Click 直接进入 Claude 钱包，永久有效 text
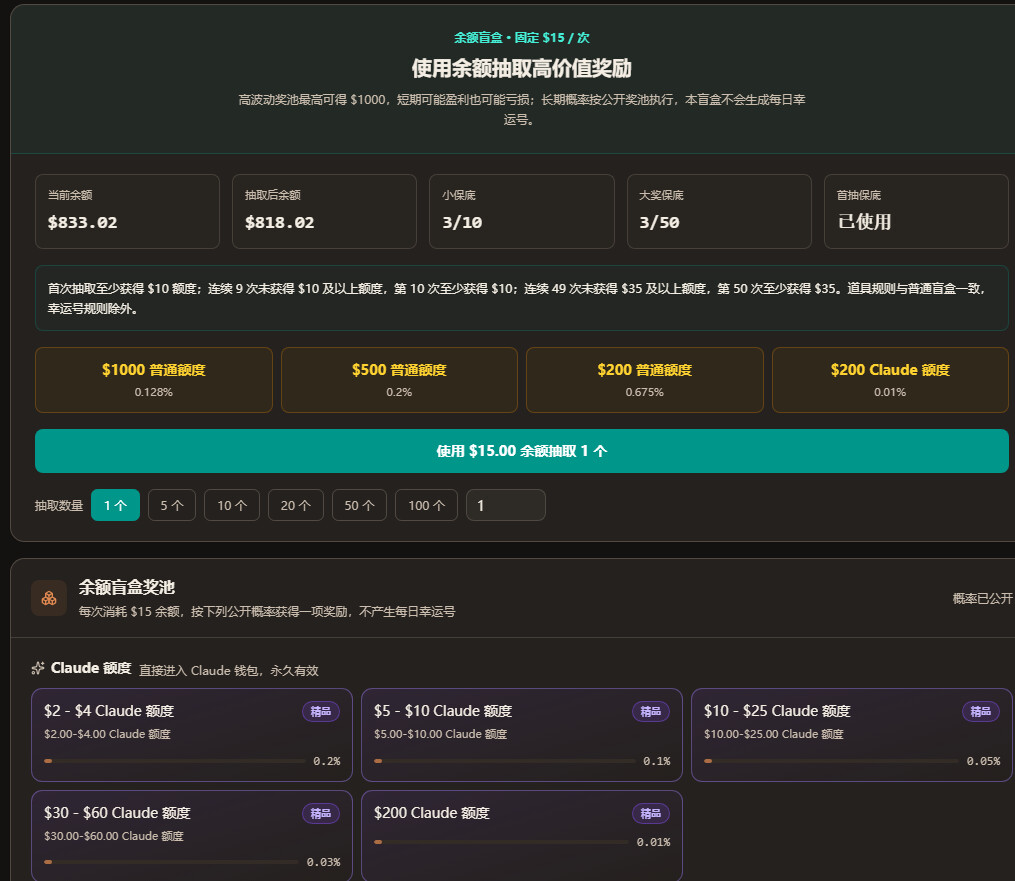The height and width of the screenshot is (881, 1015). 229,671
